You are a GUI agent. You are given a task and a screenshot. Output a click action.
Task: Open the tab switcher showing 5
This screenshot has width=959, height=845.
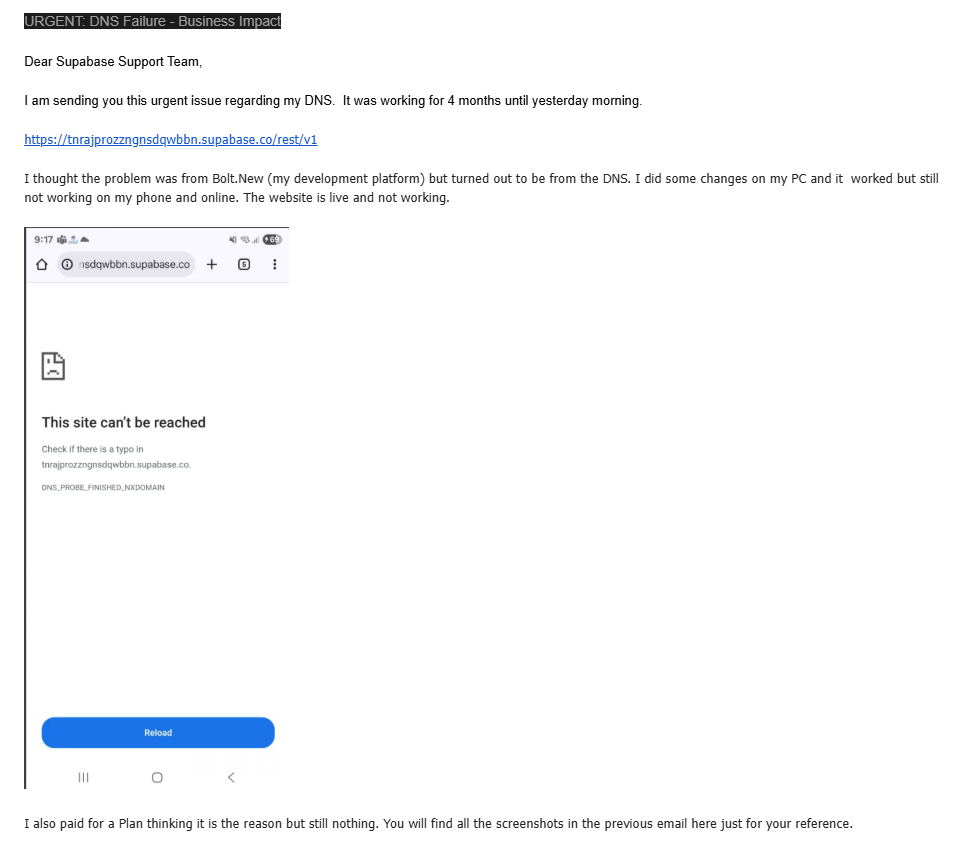pos(244,264)
